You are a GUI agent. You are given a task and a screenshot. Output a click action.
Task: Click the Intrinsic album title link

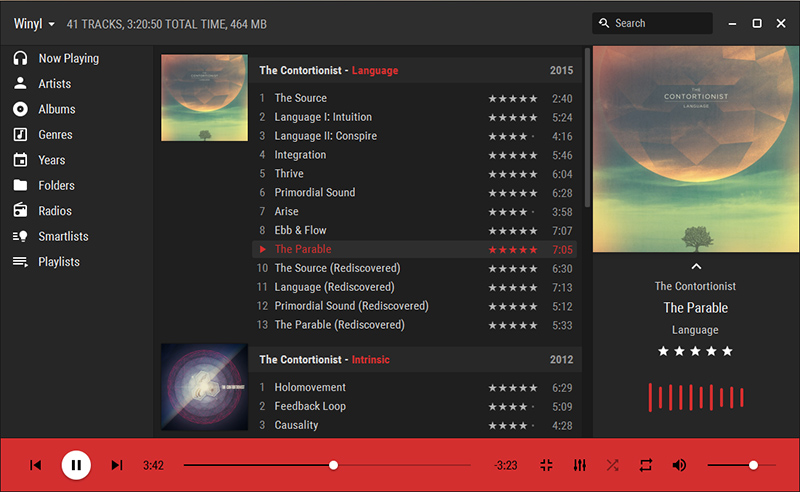(370, 360)
